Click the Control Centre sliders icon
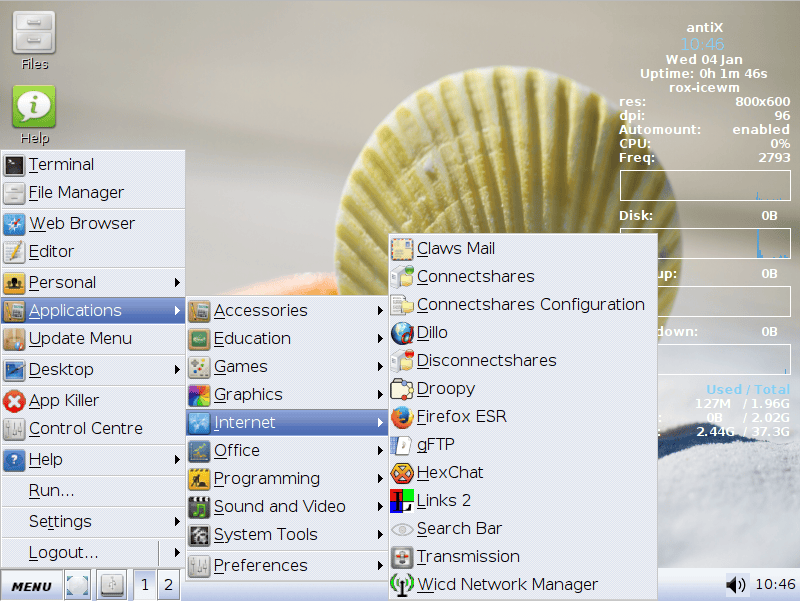800x601 pixels. 14,429
